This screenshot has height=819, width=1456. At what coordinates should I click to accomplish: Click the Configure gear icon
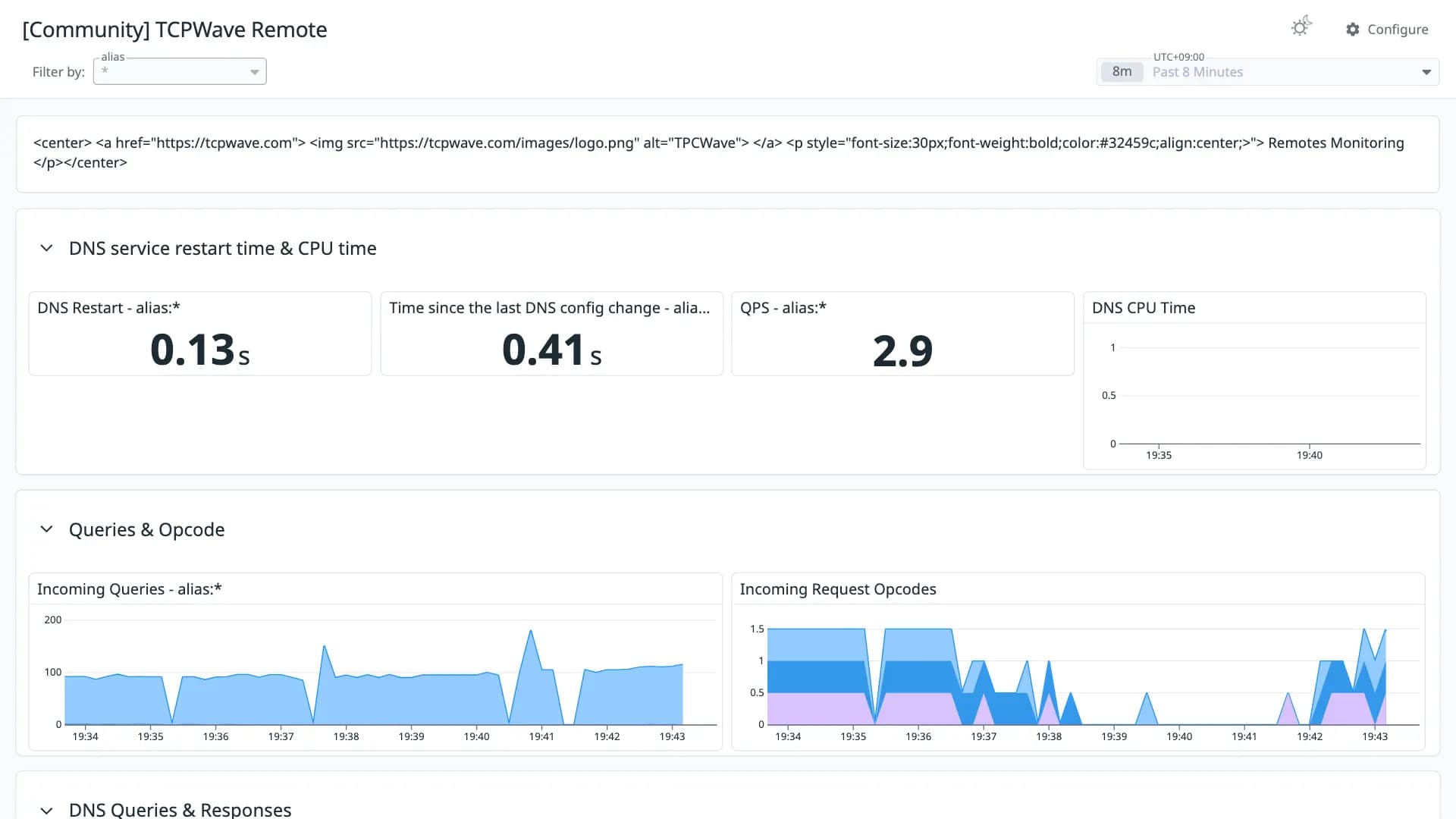pyautogui.click(x=1353, y=30)
